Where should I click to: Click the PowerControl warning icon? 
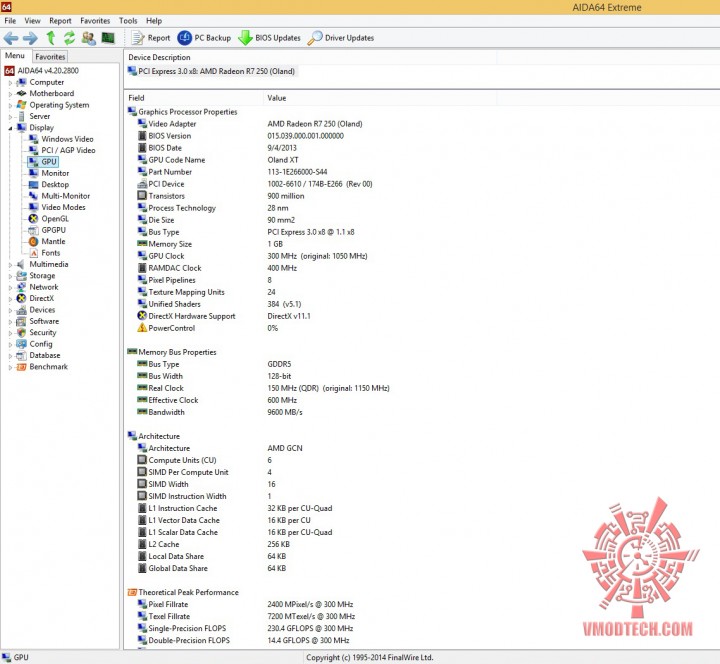[142, 328]
